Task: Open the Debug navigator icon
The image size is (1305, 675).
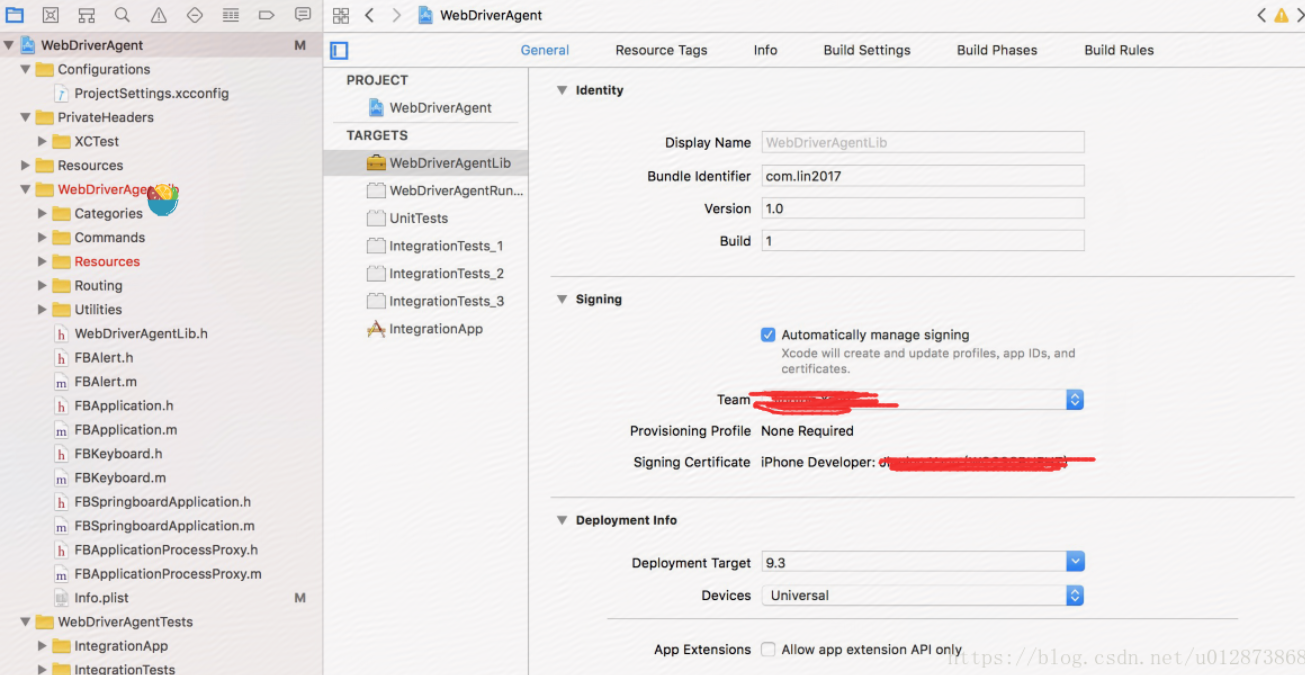Action: click(x=231, y=15)
